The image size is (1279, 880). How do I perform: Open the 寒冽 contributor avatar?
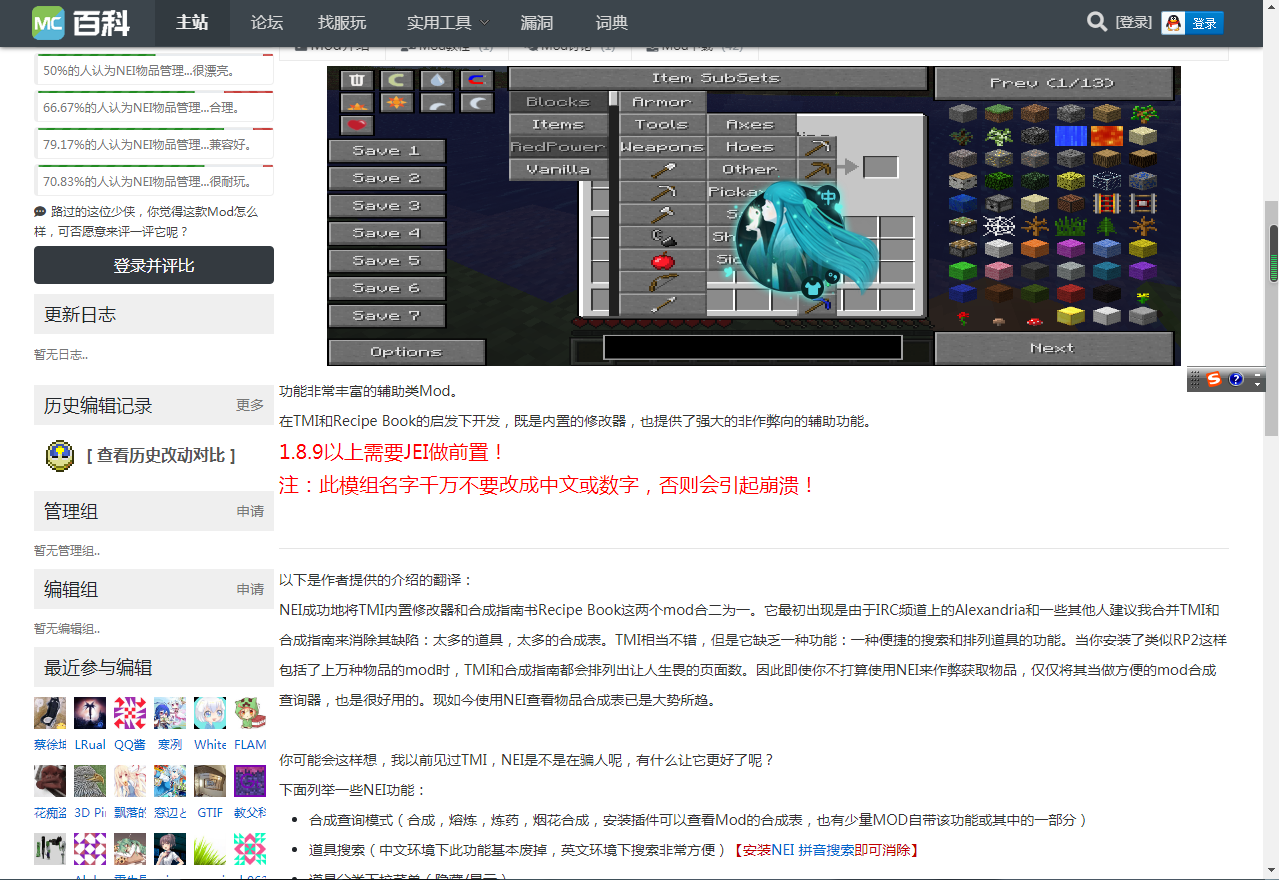[x=170, y=713]
